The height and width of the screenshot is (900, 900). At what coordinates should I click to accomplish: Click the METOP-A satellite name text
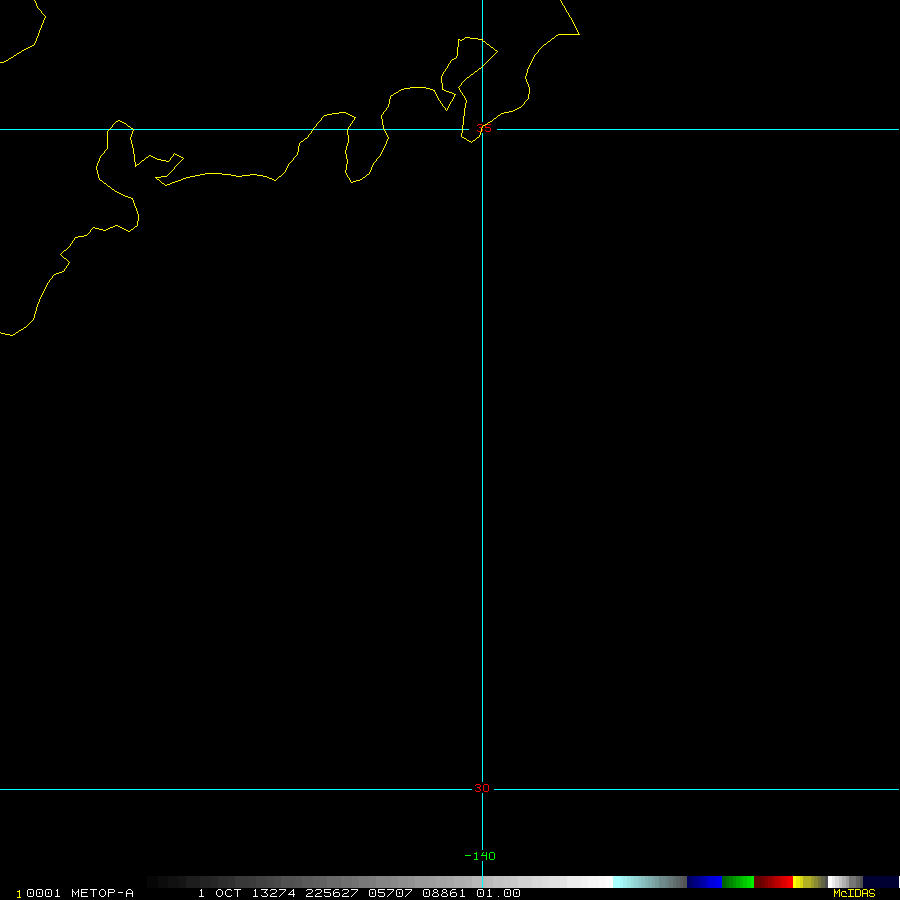102,893
